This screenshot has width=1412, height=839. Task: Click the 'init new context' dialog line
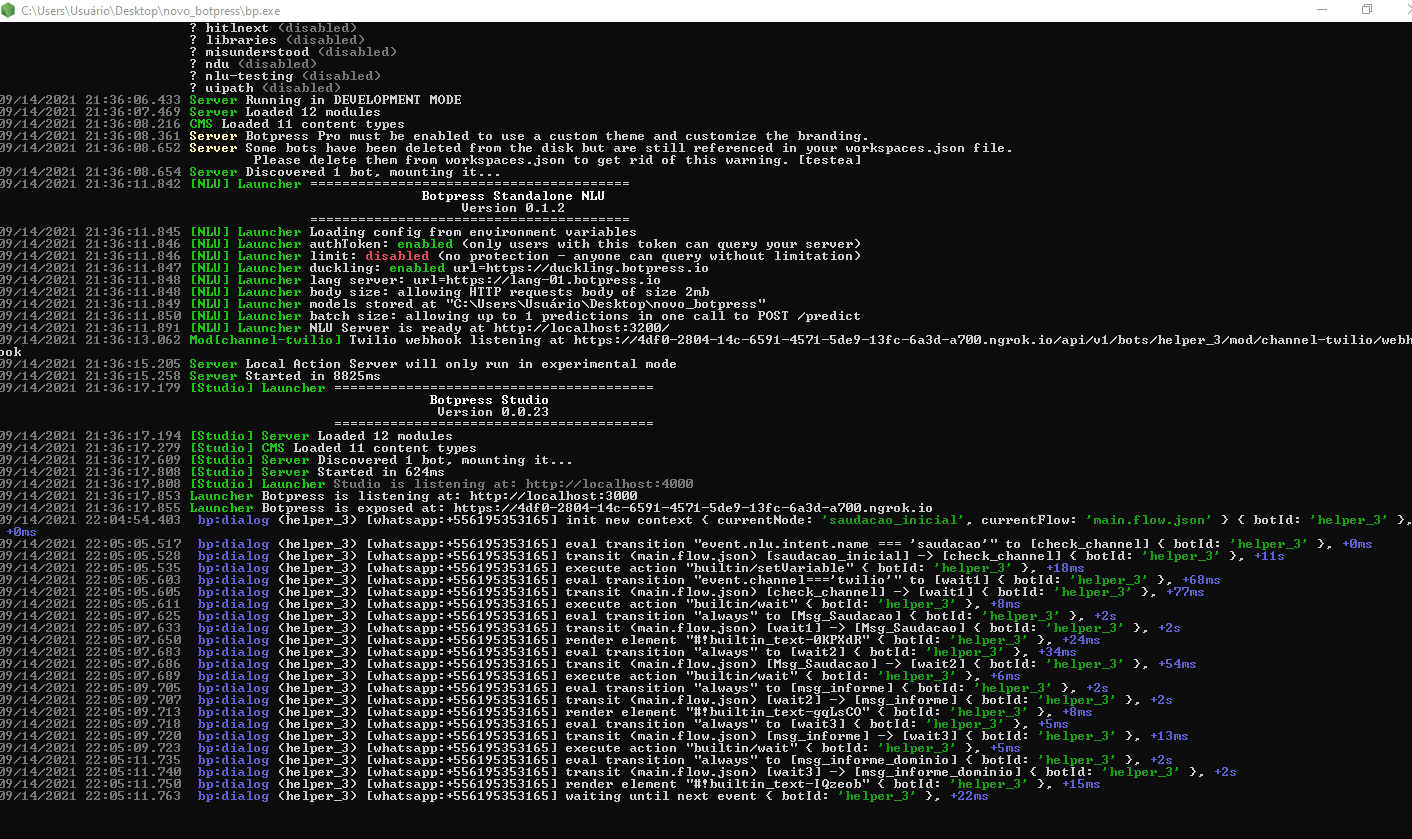coord(705,520)
